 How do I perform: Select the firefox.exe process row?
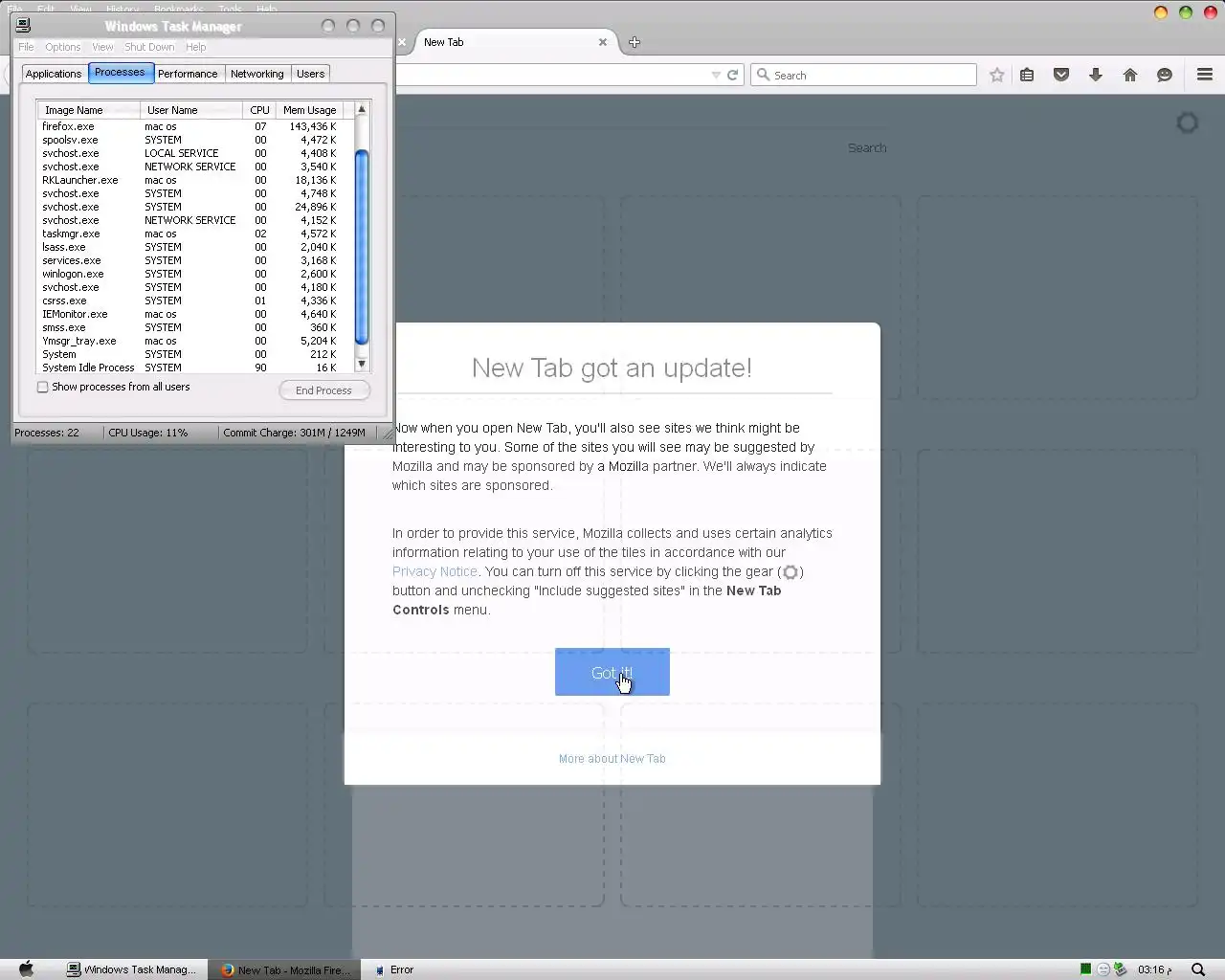pos(189,126)
